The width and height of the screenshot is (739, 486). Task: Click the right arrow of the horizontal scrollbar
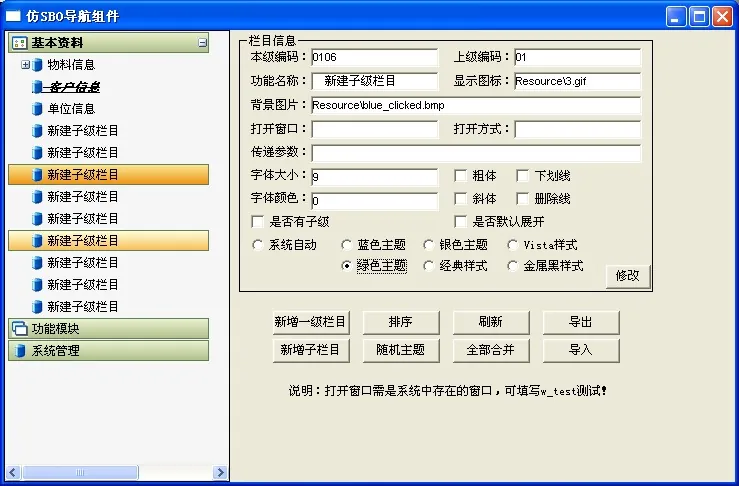click(220, 472)
